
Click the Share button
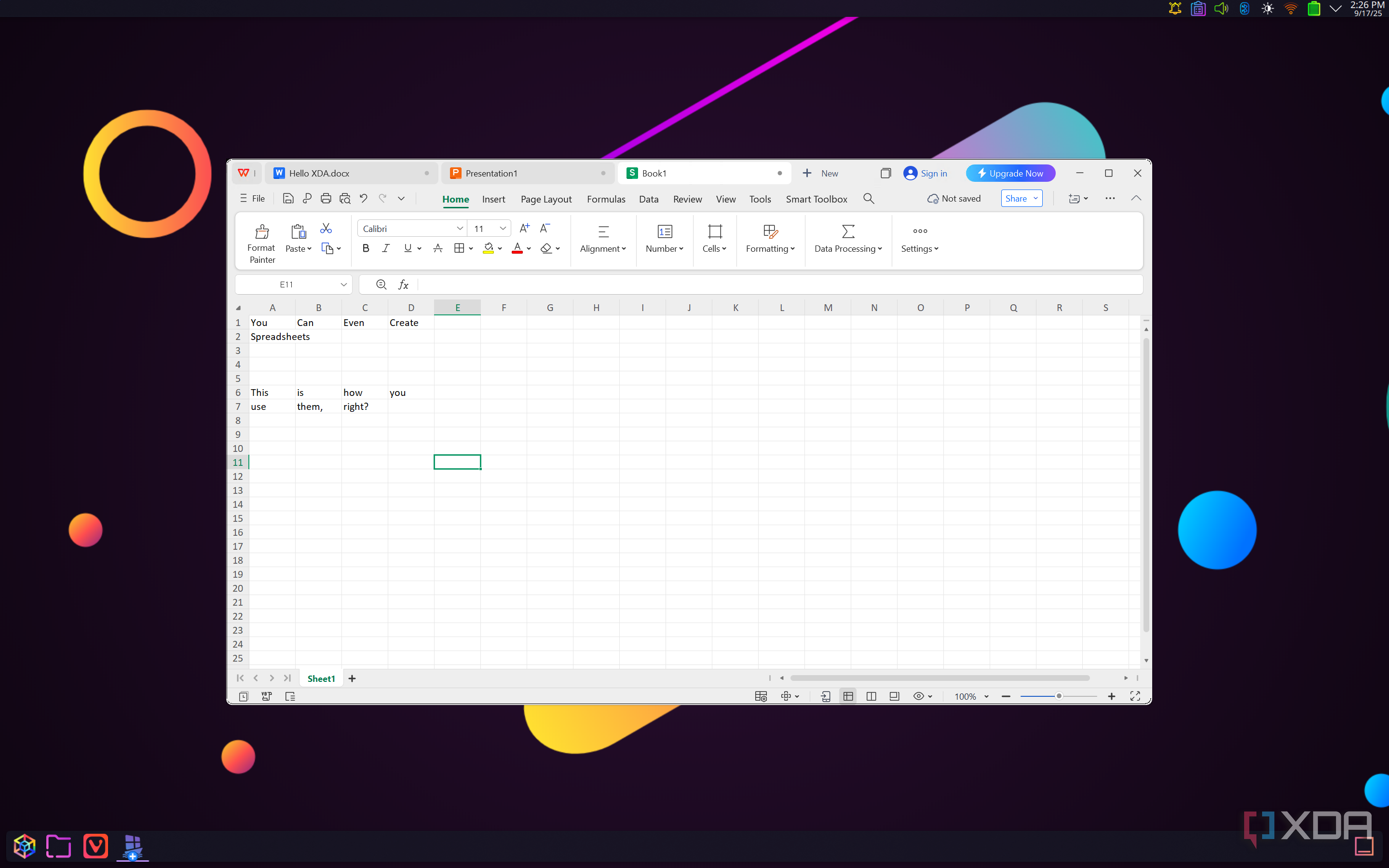[1021, 199]
